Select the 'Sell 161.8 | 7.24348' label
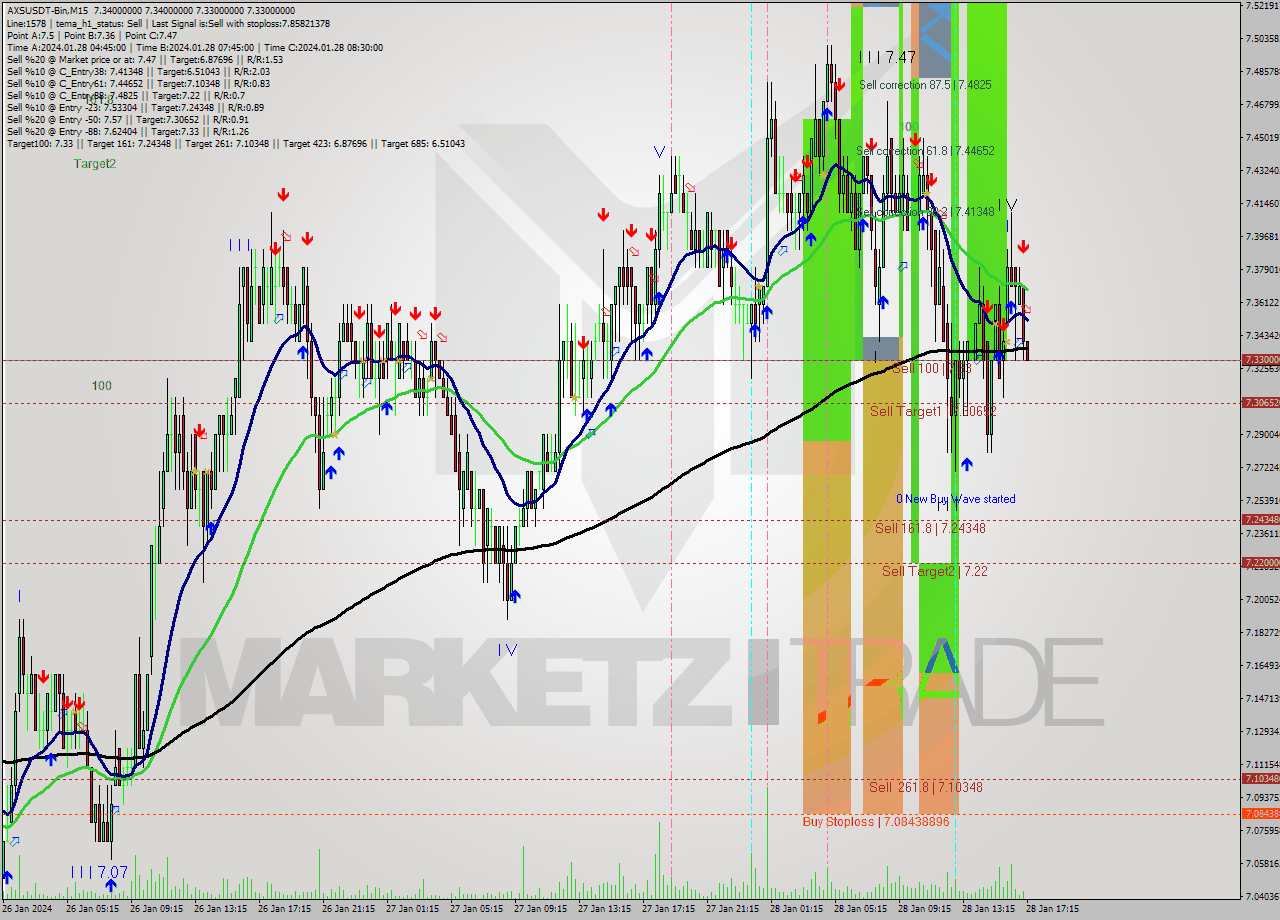The image size is (1280, 920). tap(930, 528)
